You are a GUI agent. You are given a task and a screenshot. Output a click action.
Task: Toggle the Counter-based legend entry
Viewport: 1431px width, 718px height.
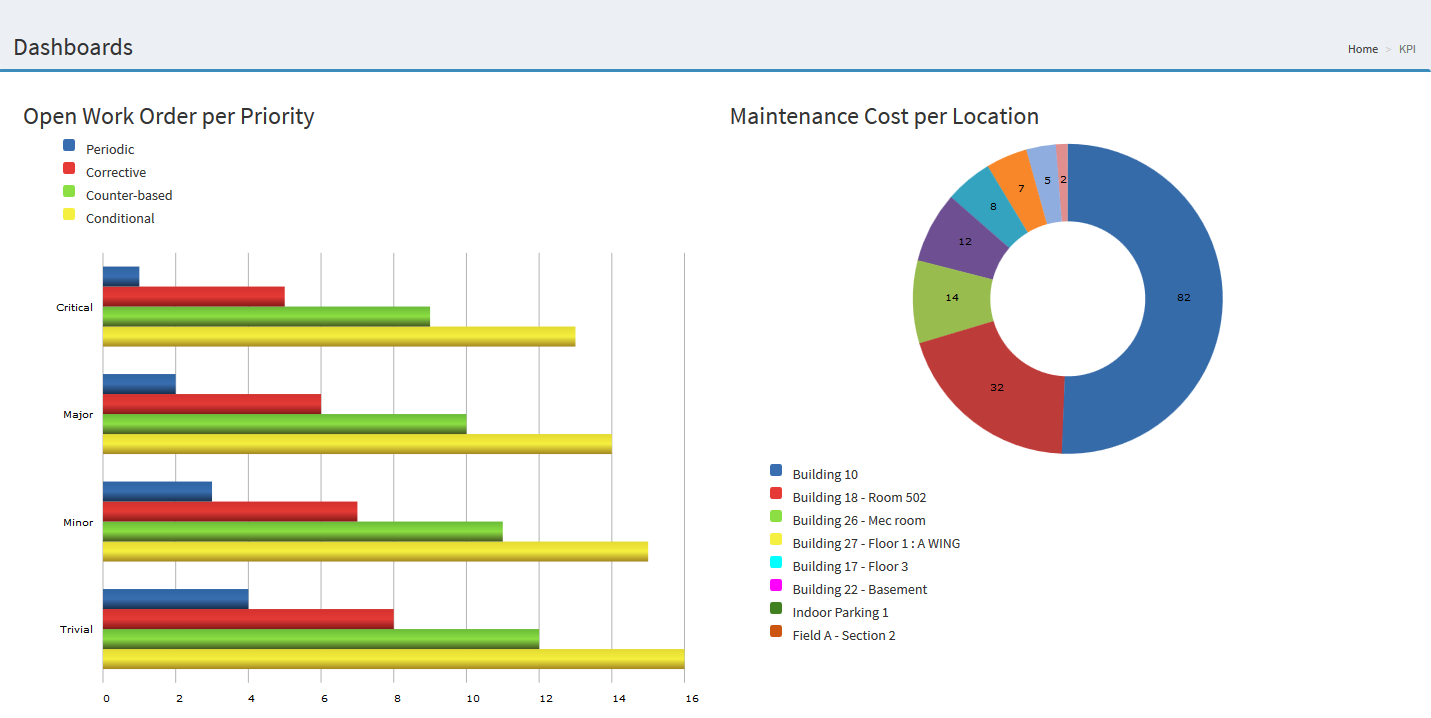(x=128, y=196)
